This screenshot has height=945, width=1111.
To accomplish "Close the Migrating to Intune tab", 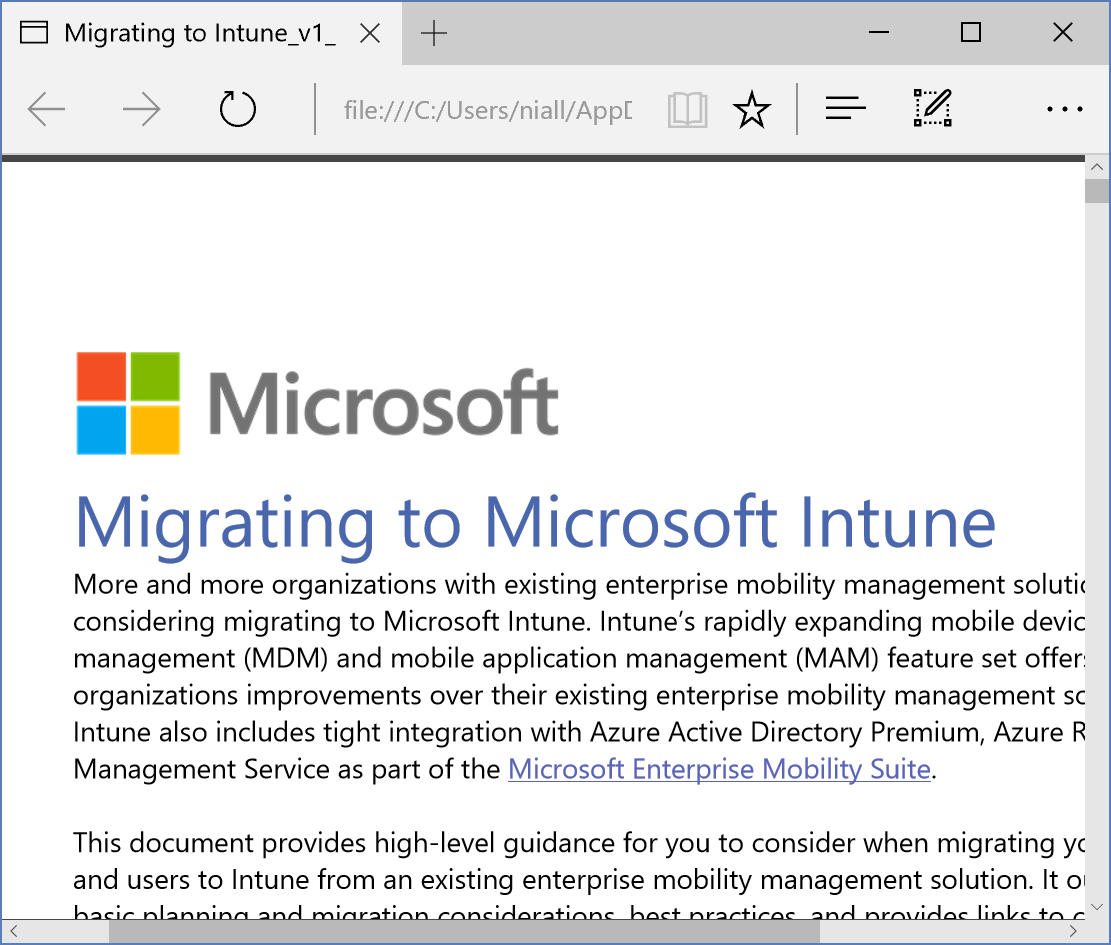I will (x=370, y=33).
